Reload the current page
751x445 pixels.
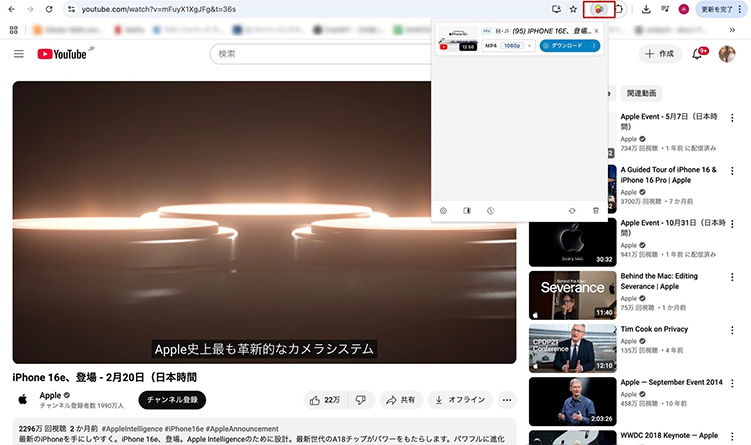point(49,9)
